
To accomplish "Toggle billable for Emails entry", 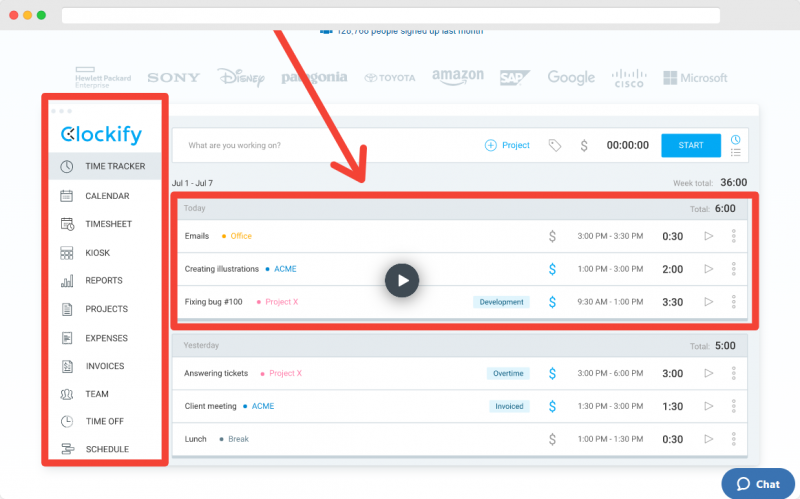I will [552, 236].
